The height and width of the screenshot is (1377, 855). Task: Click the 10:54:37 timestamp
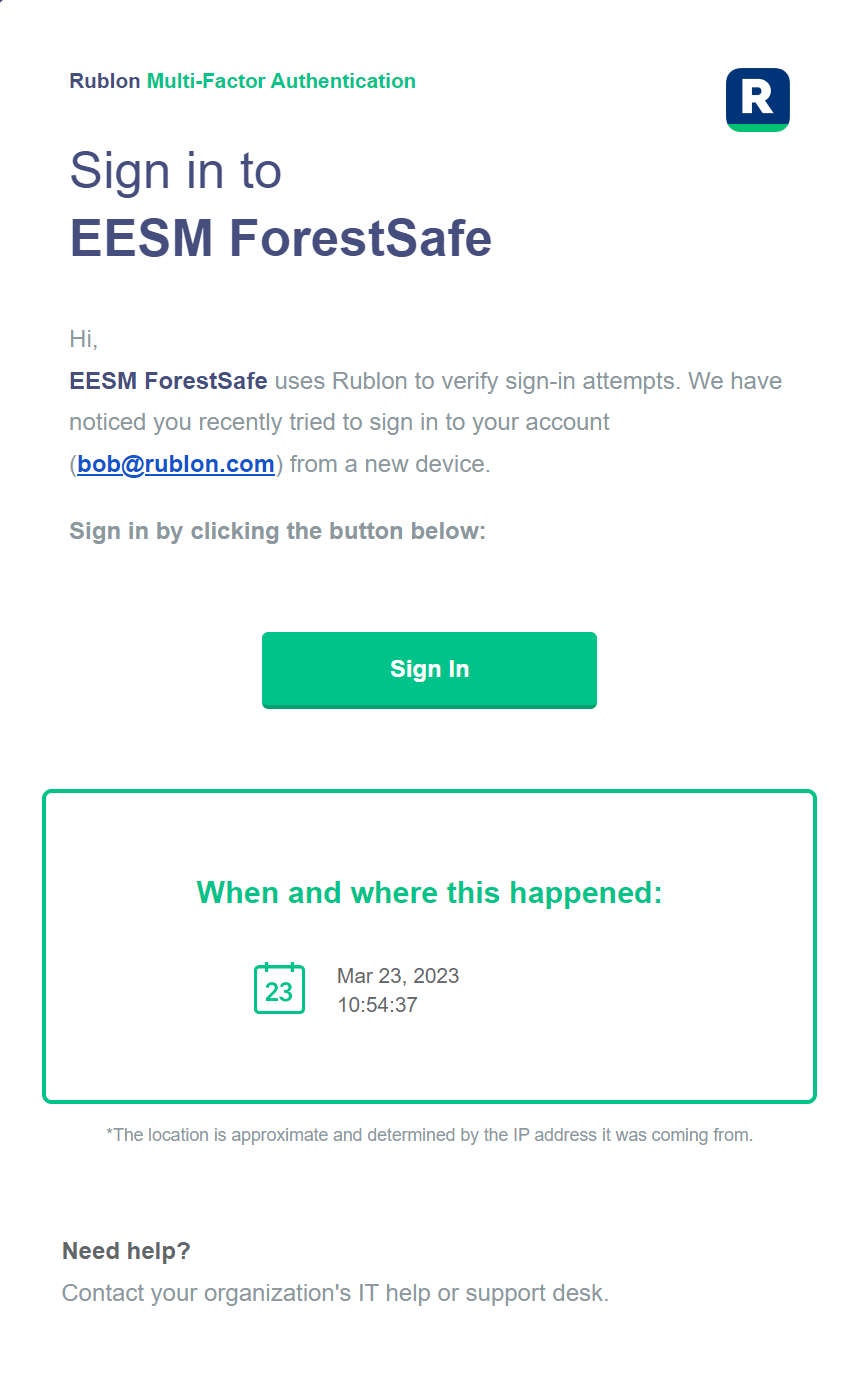click(377, 1005)
